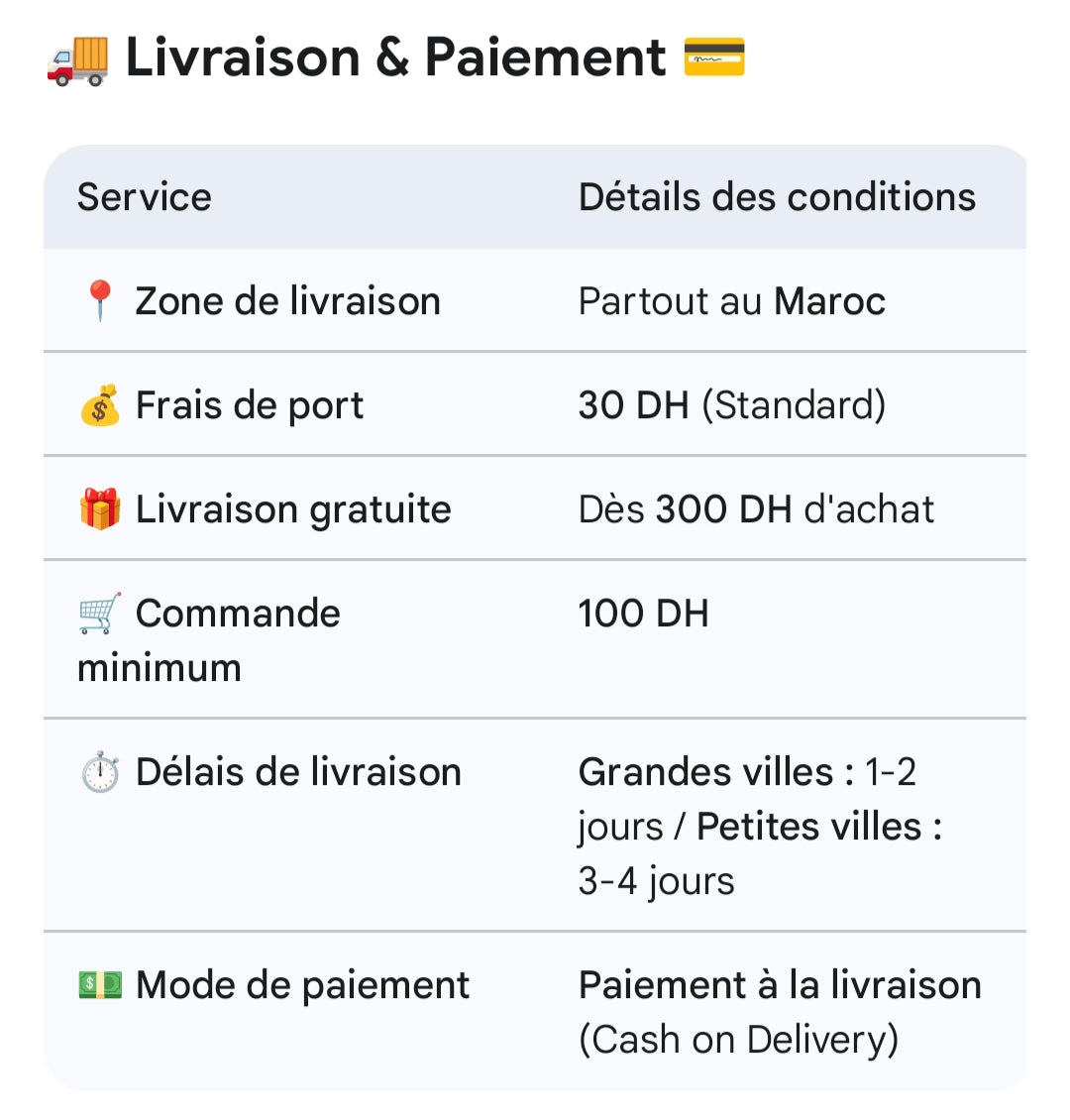Click the stopwatch icon
Screen dimensions: 1070x1120
coord(99,772)
